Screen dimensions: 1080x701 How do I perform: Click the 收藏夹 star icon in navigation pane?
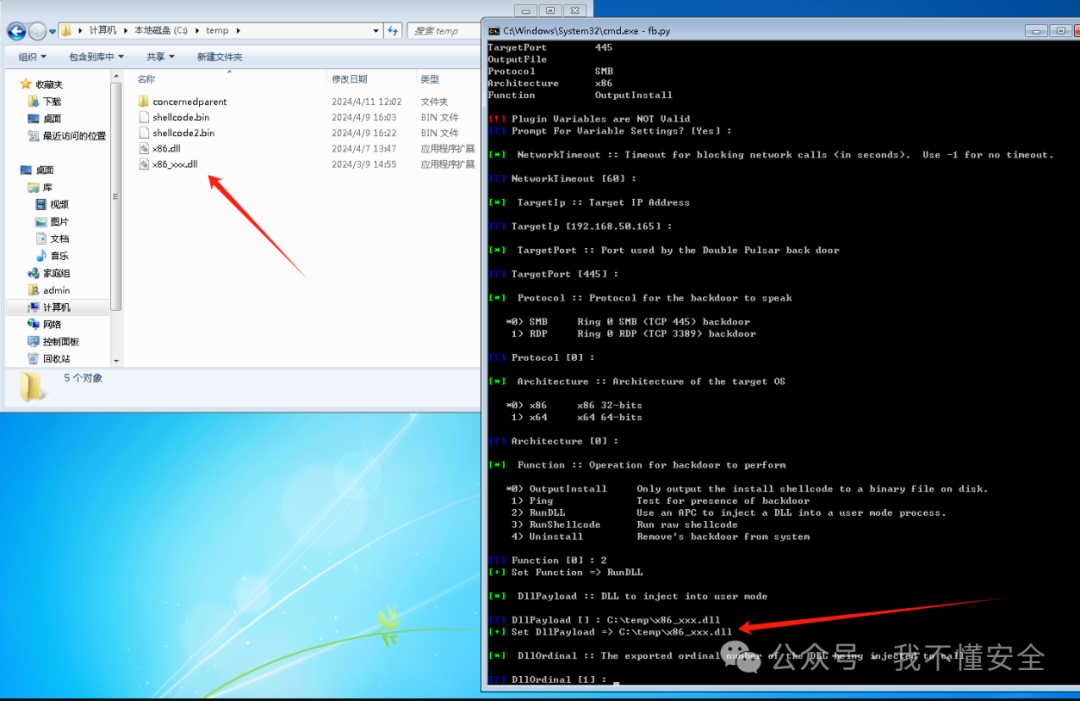tap(25, 84)
